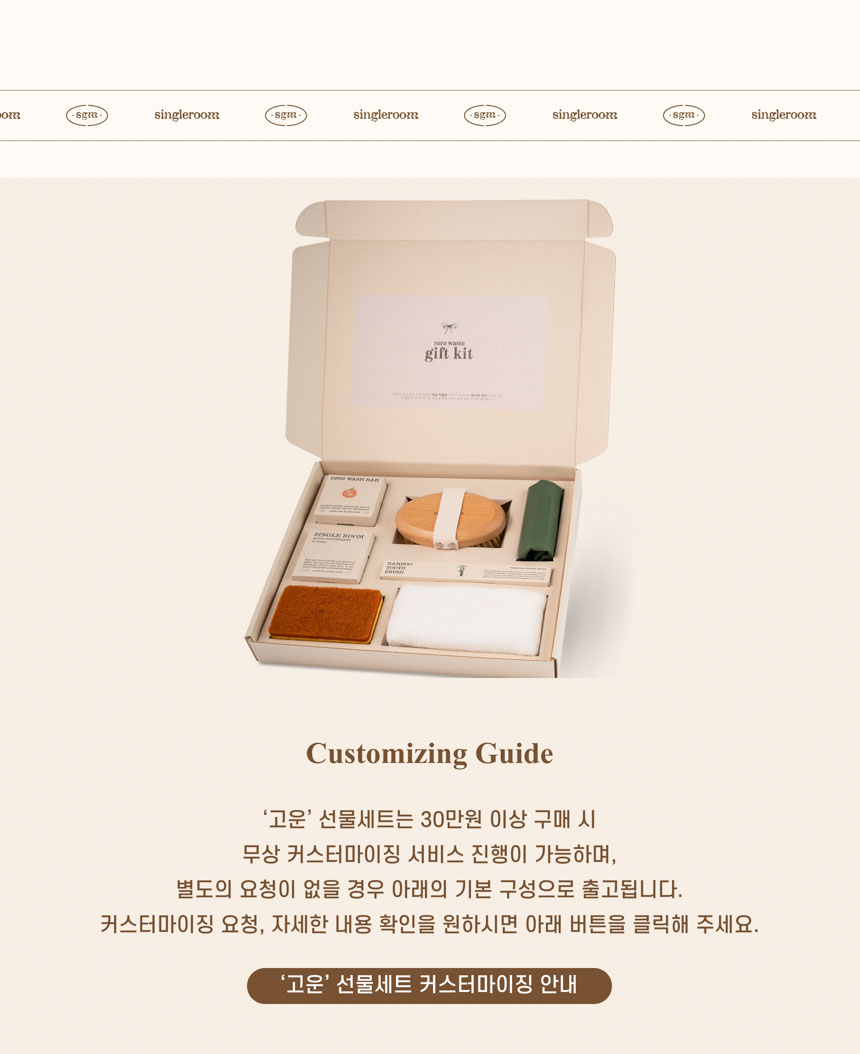Image resolution: width=860 pixels, height=1054 pixels.
Task: Click the text line mentioning 30만원 이상 구매
Action: click(x=430, y=819)
